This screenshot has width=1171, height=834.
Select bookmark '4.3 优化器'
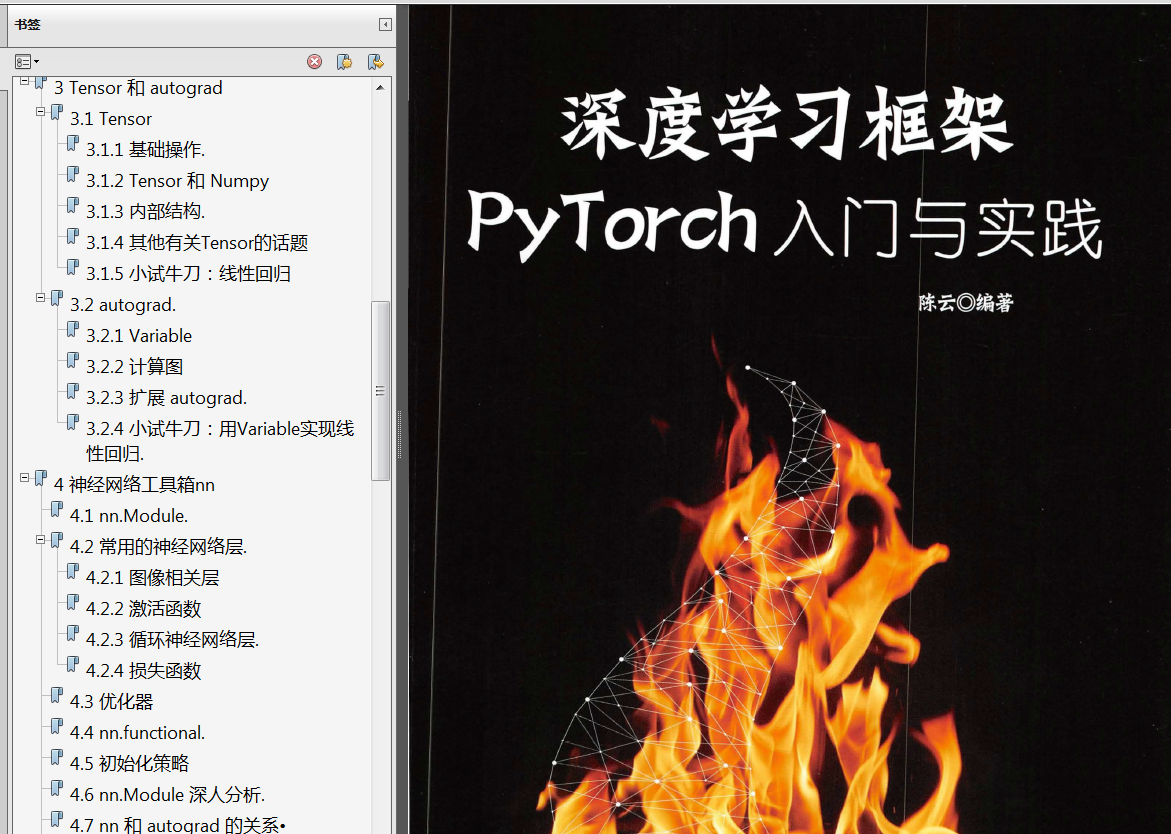tap(111, 702)
